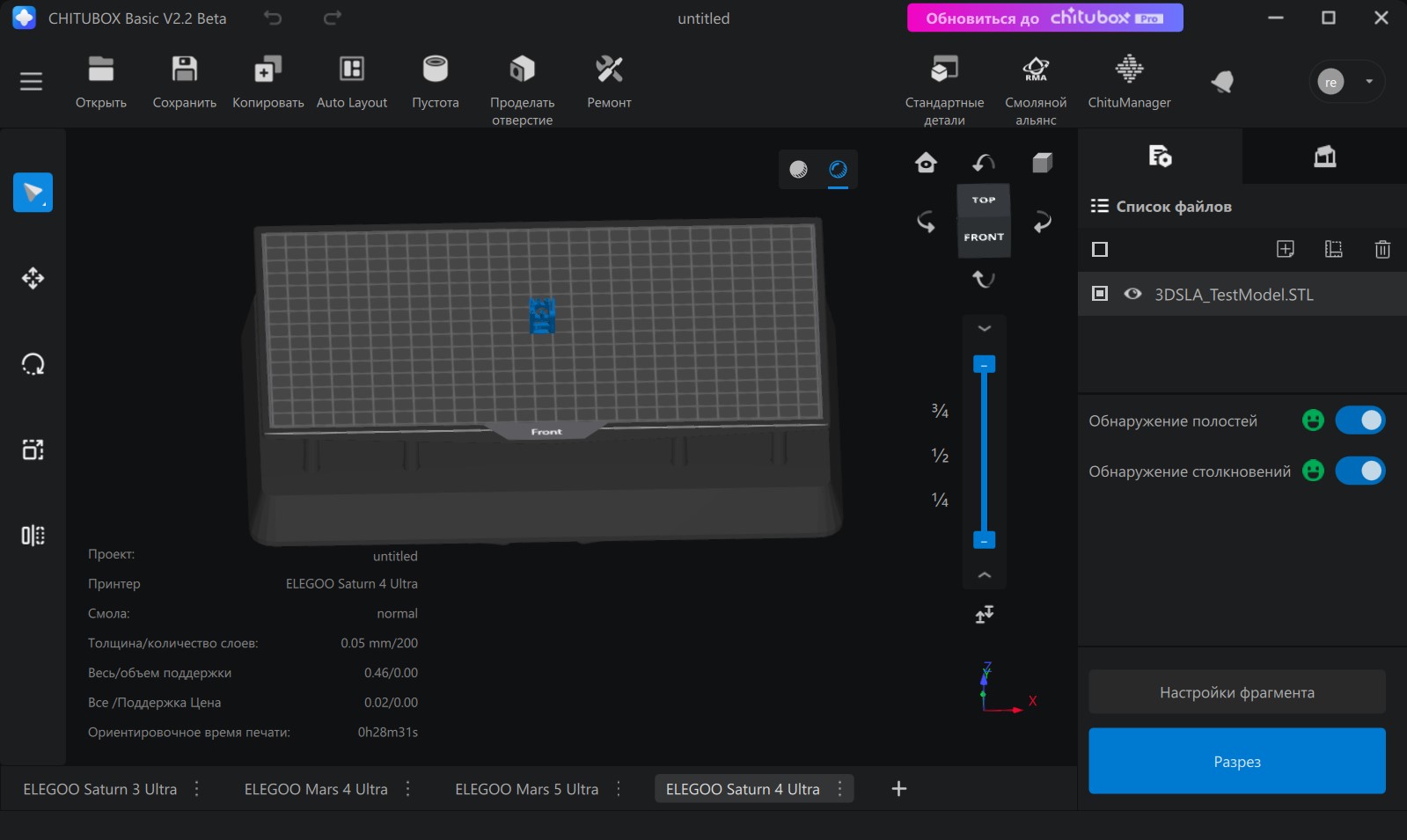The image size is (1407, 840).
Task: Open the user account dropdown arrow
Action: point(1369,82)
